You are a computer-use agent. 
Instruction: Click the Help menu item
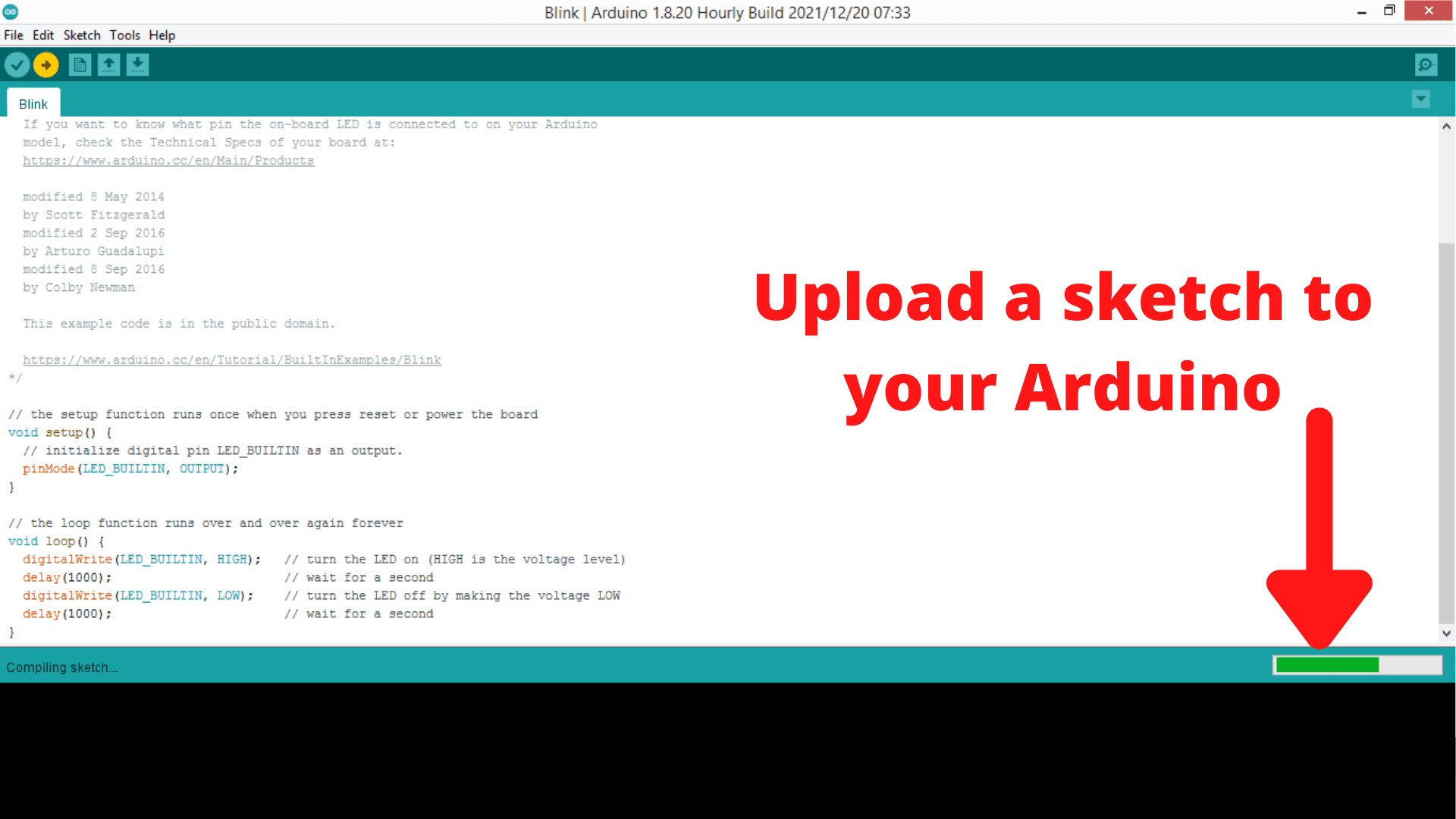161,35
